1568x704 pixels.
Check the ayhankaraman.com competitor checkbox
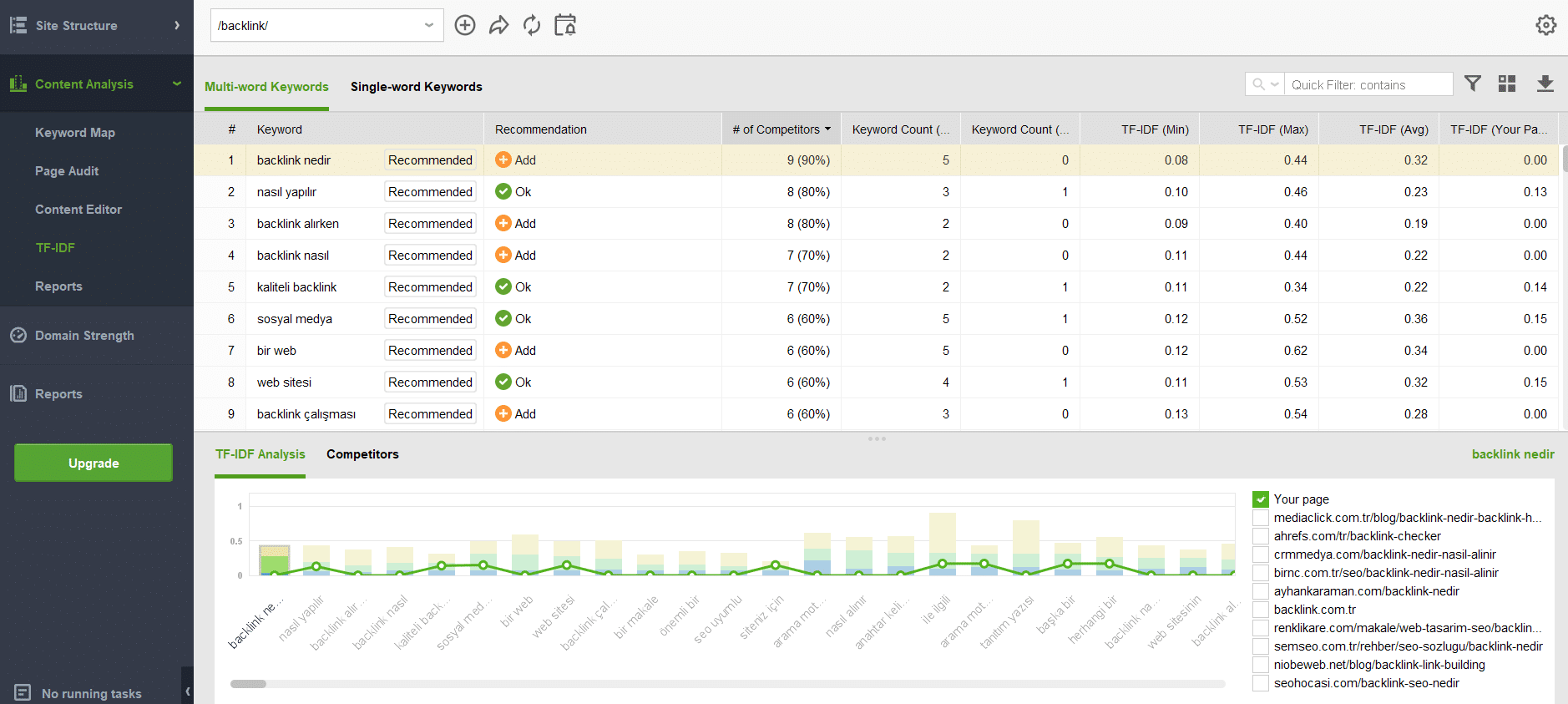click(x=1261, y=591)
